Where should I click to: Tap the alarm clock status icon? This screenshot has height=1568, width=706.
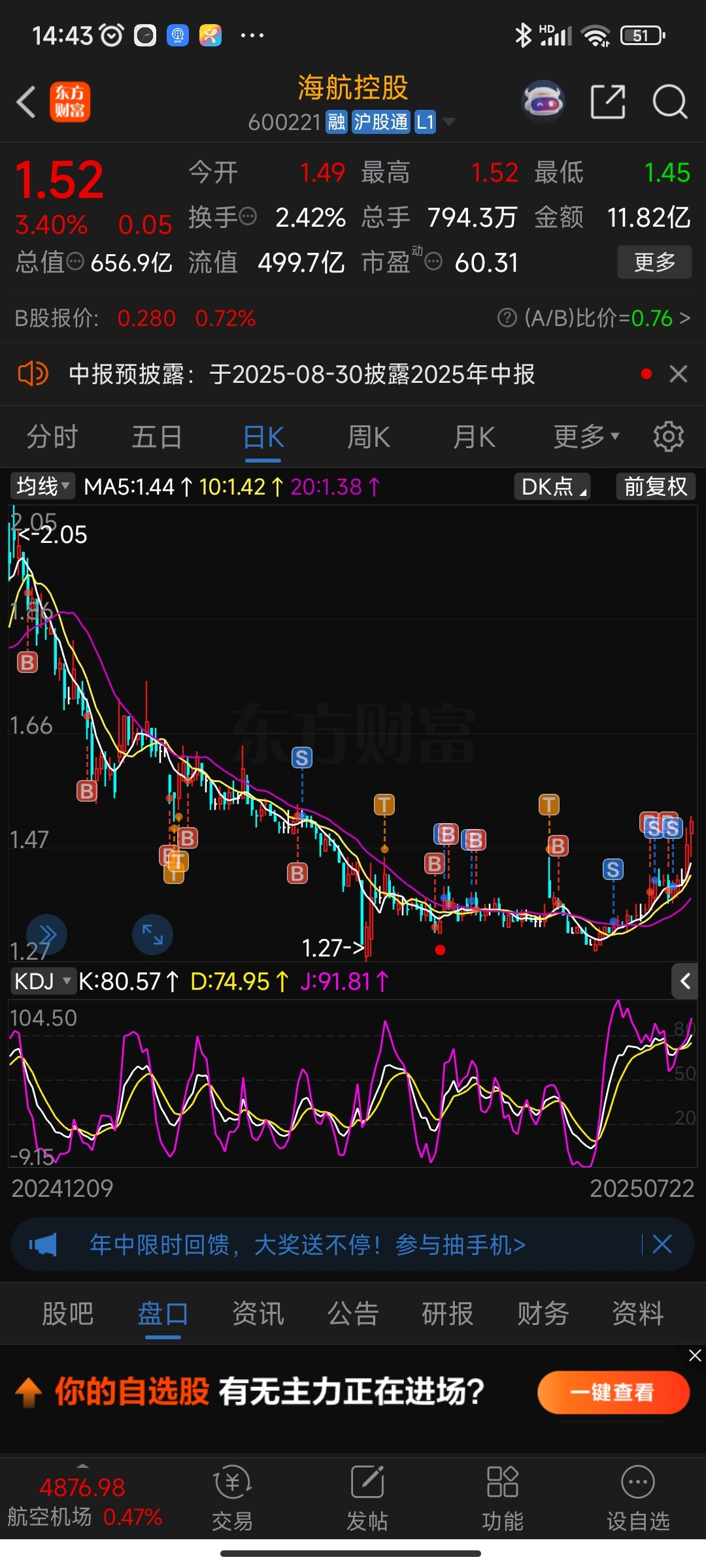tap(111, 35)
